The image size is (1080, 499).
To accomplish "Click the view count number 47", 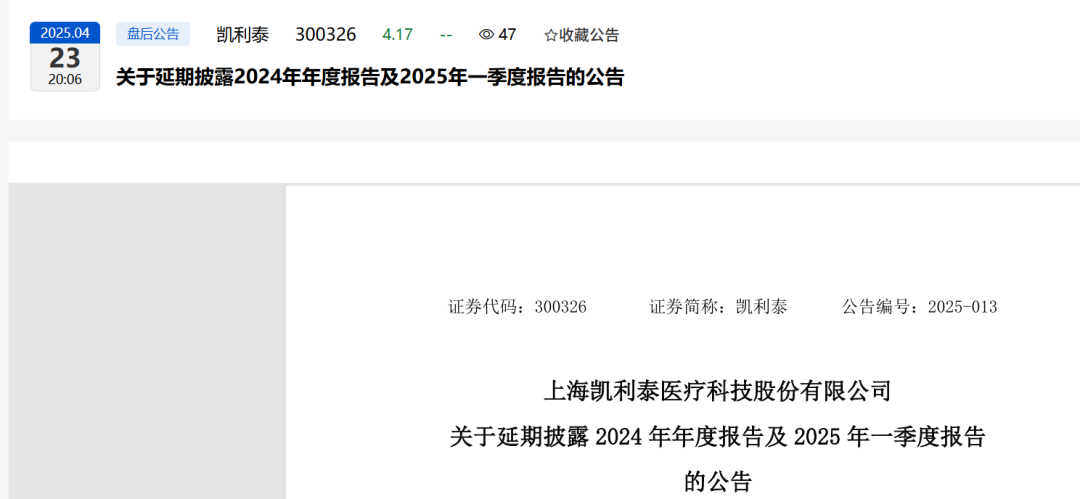I will point(507,34).
